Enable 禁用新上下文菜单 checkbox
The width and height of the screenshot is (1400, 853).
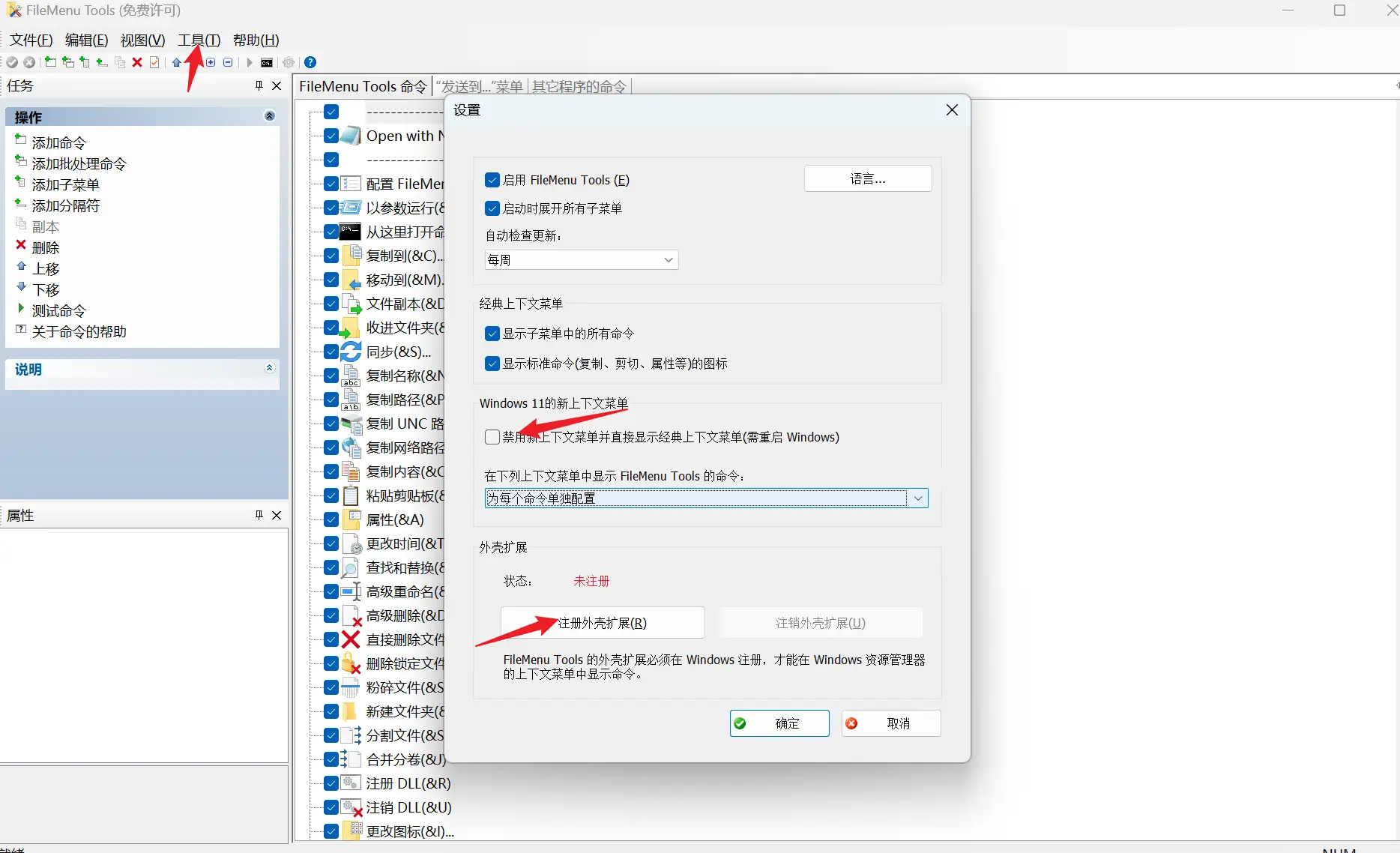pos(492,437)
